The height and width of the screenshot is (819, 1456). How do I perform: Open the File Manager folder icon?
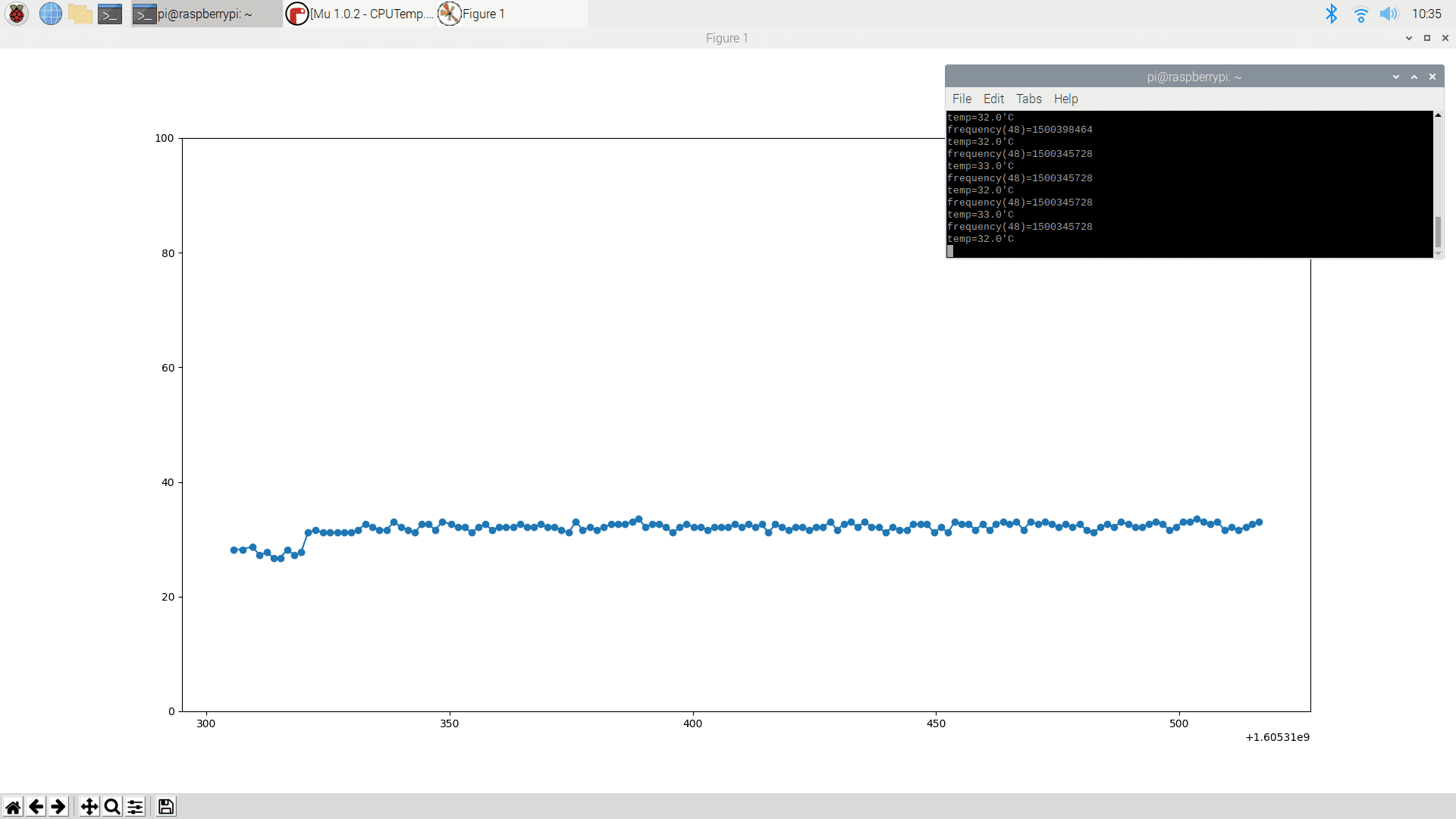pos(80,14)
